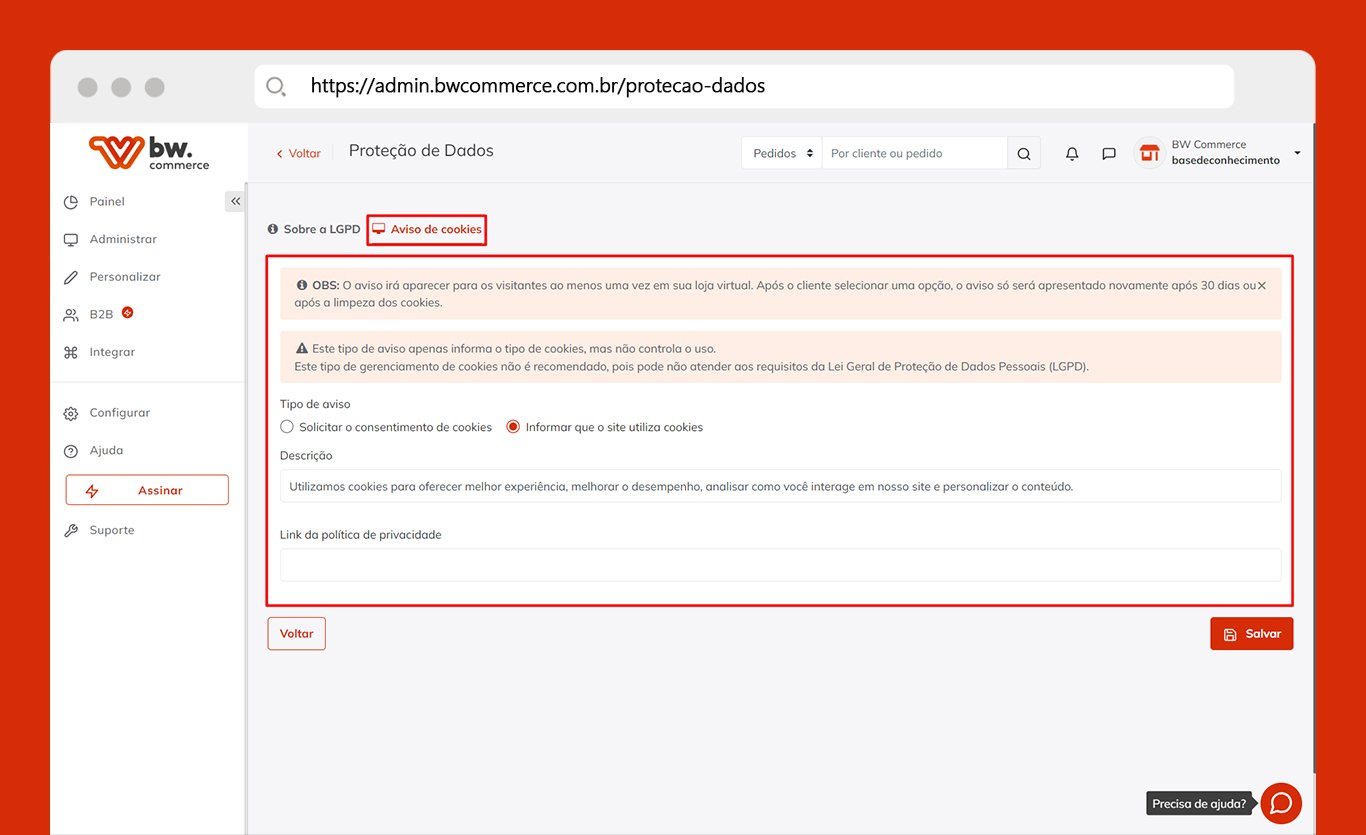This screenshot has height=835, width=1366.
Task: Click the search magnifier button
Action: (1023, 154)
